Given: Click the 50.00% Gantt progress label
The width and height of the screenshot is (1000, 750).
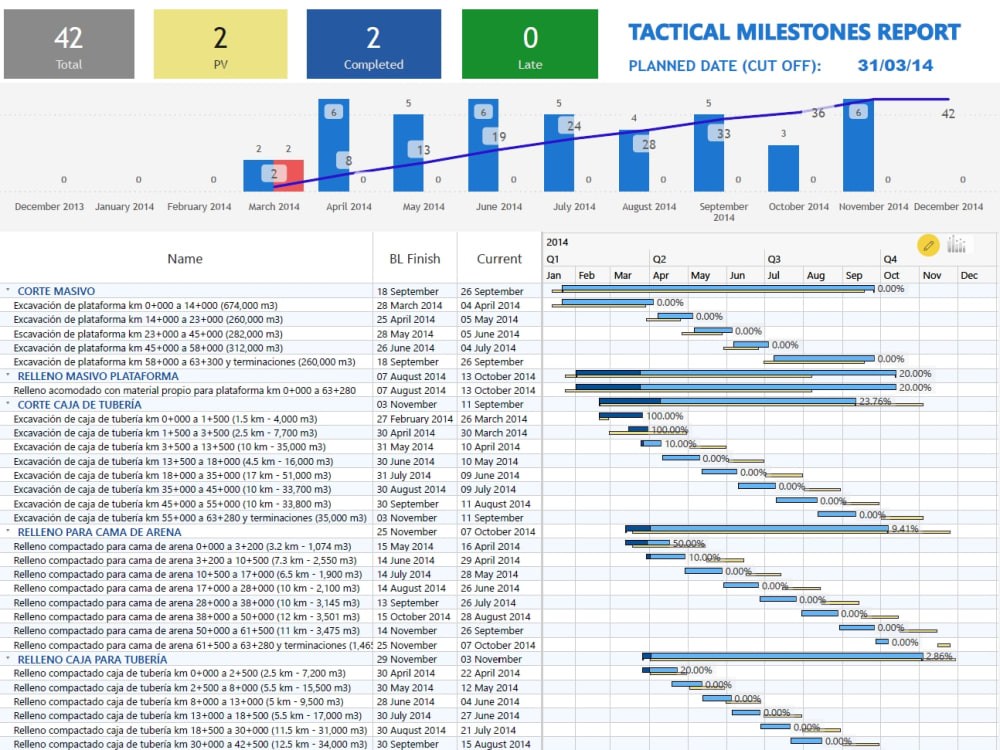Looking at the screenshot, I should coord(689,543).
